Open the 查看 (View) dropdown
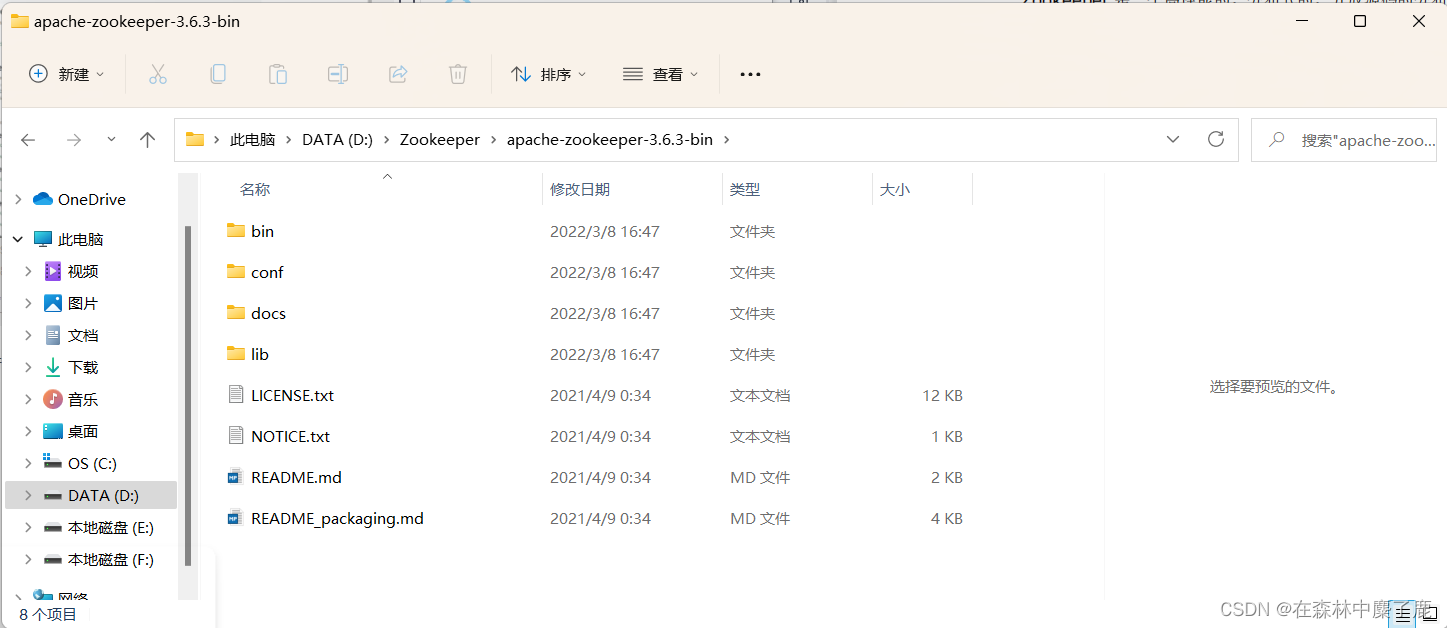The image size is (1447, 628). coord(660,74)
